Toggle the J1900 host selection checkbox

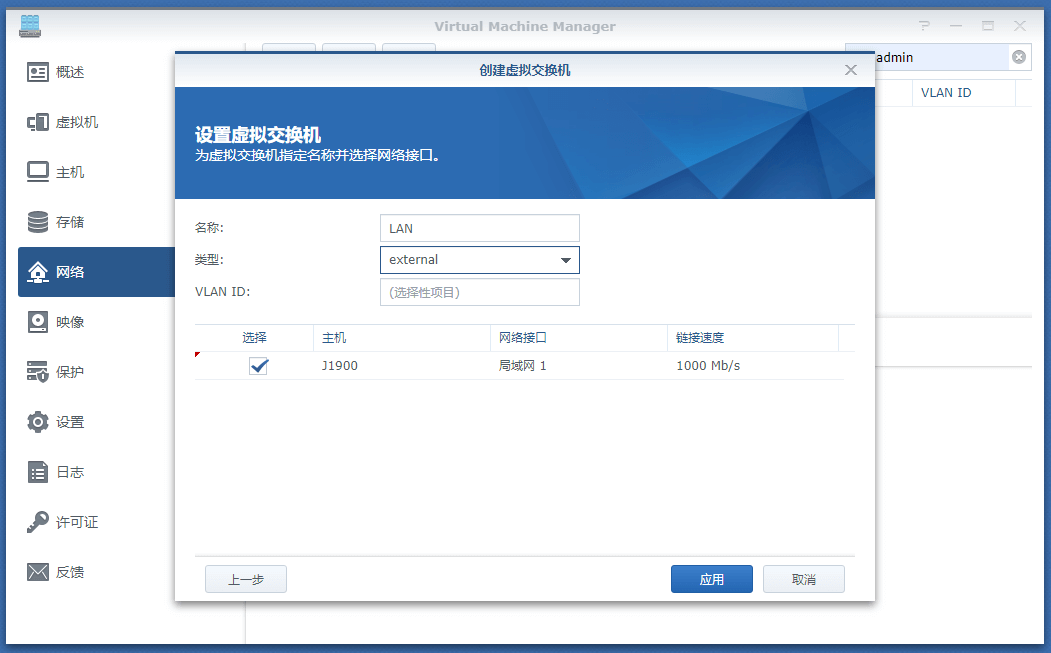tap(259, 365)
